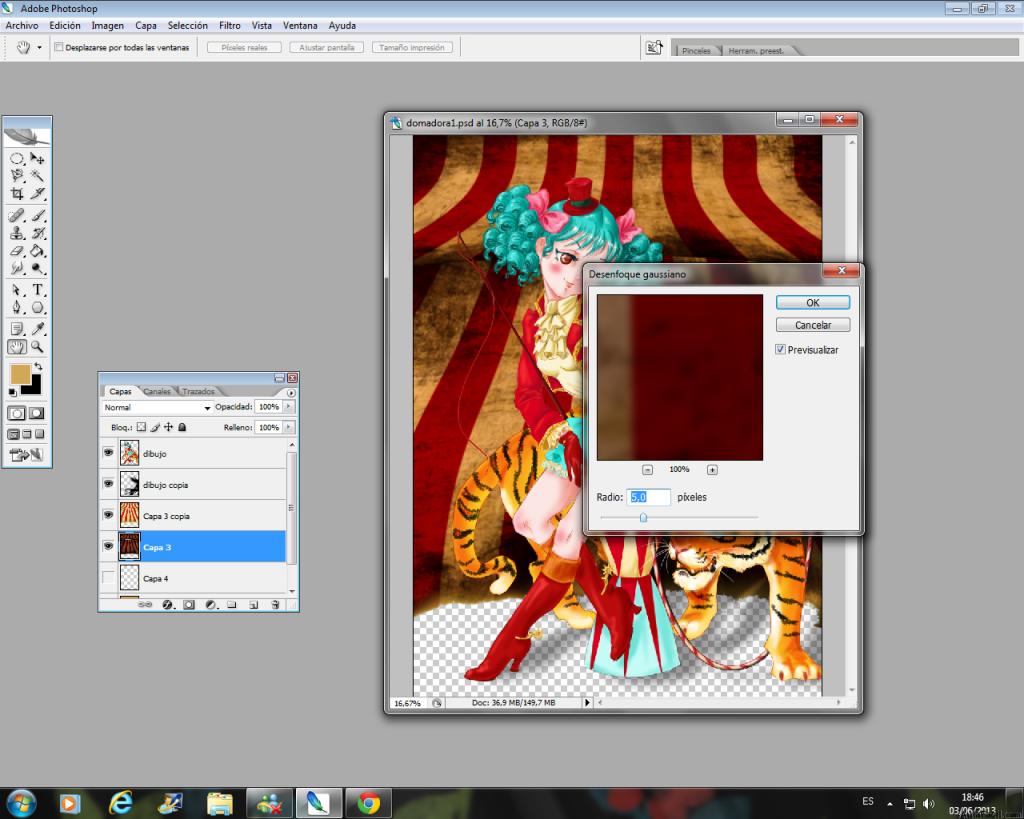The width and height of the screenshot is (1024, 819).
Task: Select the Eraser tool
Action: (x=17, y=251)
